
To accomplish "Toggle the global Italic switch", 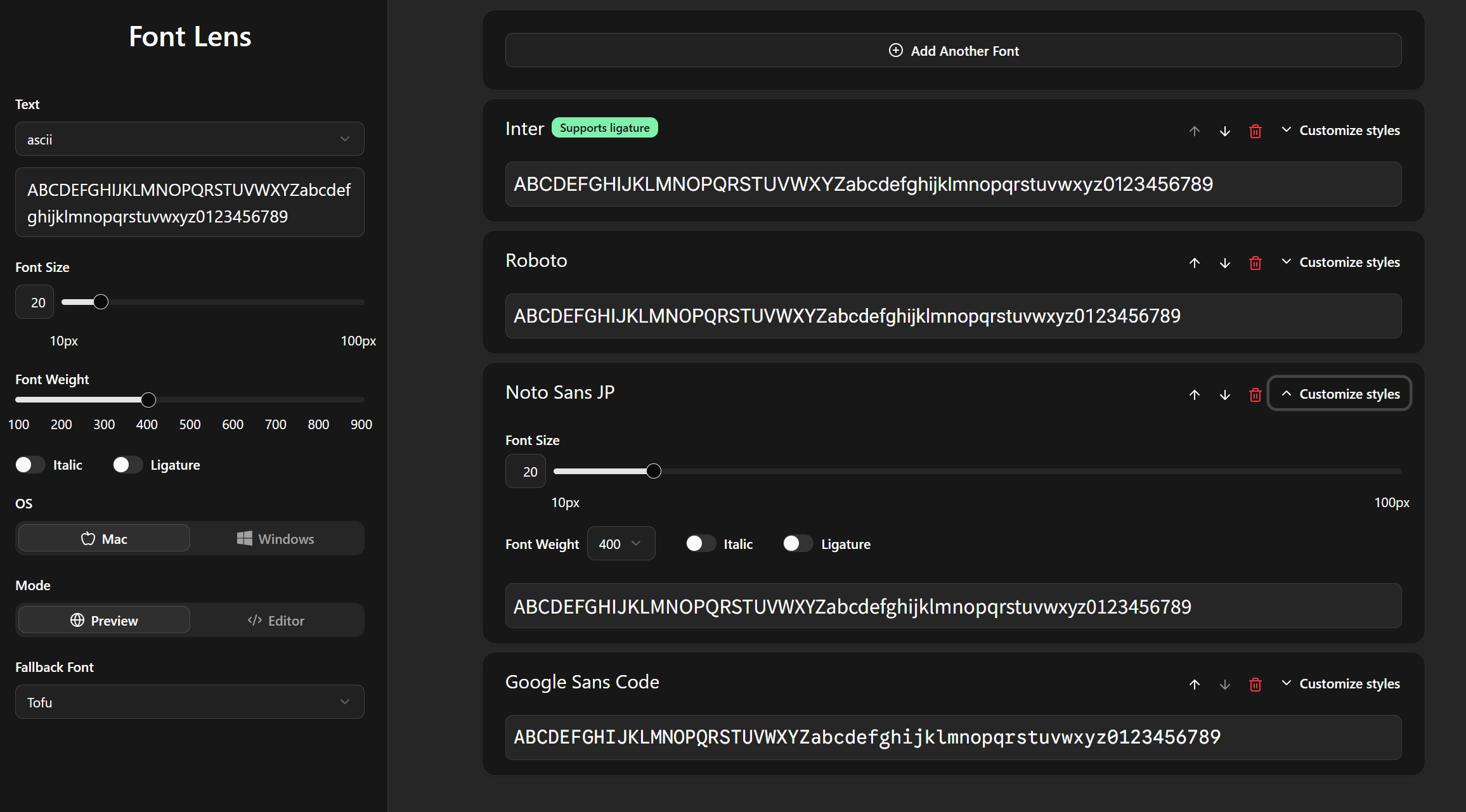I will tap(30, 465).
